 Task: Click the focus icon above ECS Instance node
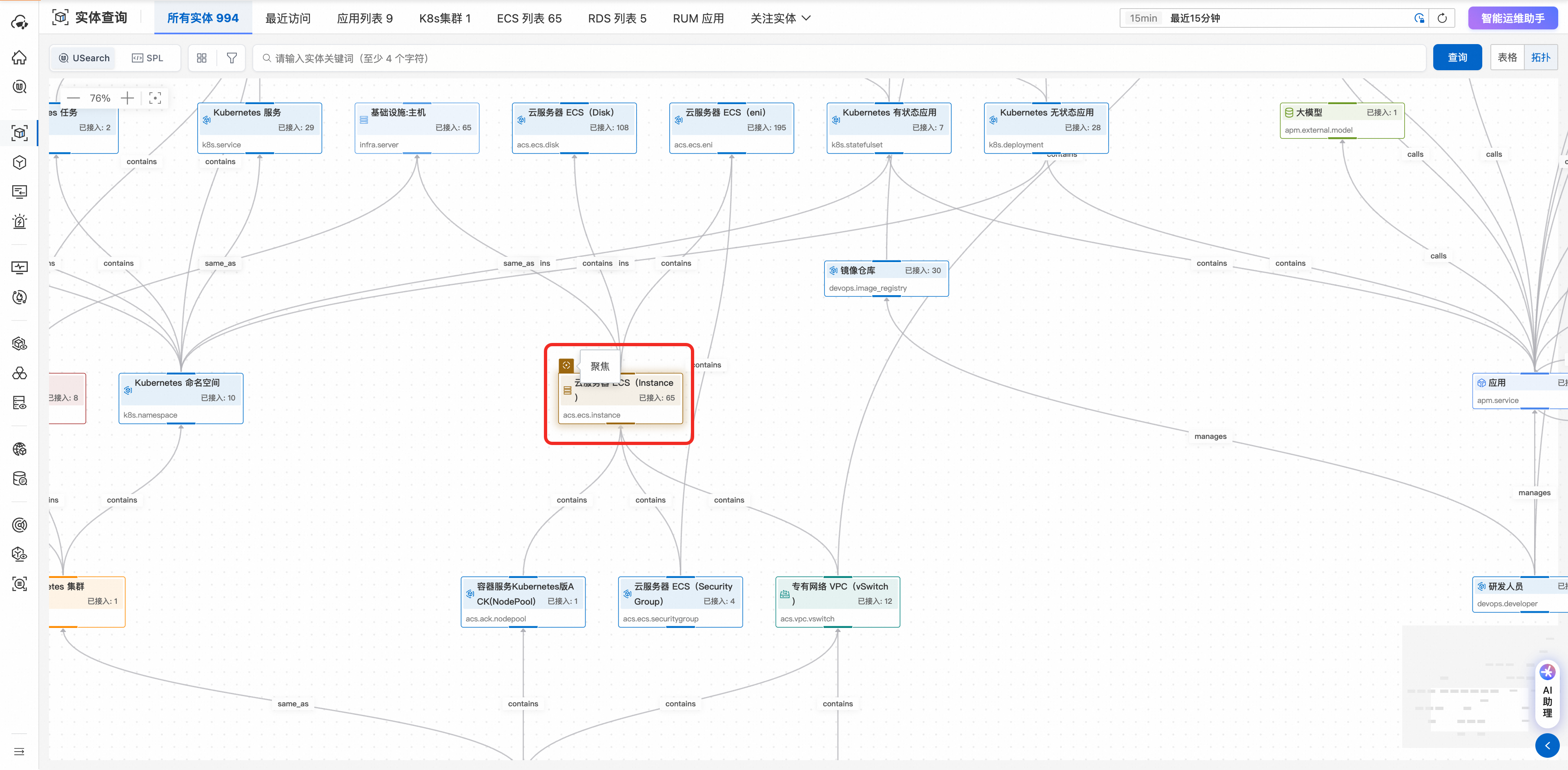566,365
